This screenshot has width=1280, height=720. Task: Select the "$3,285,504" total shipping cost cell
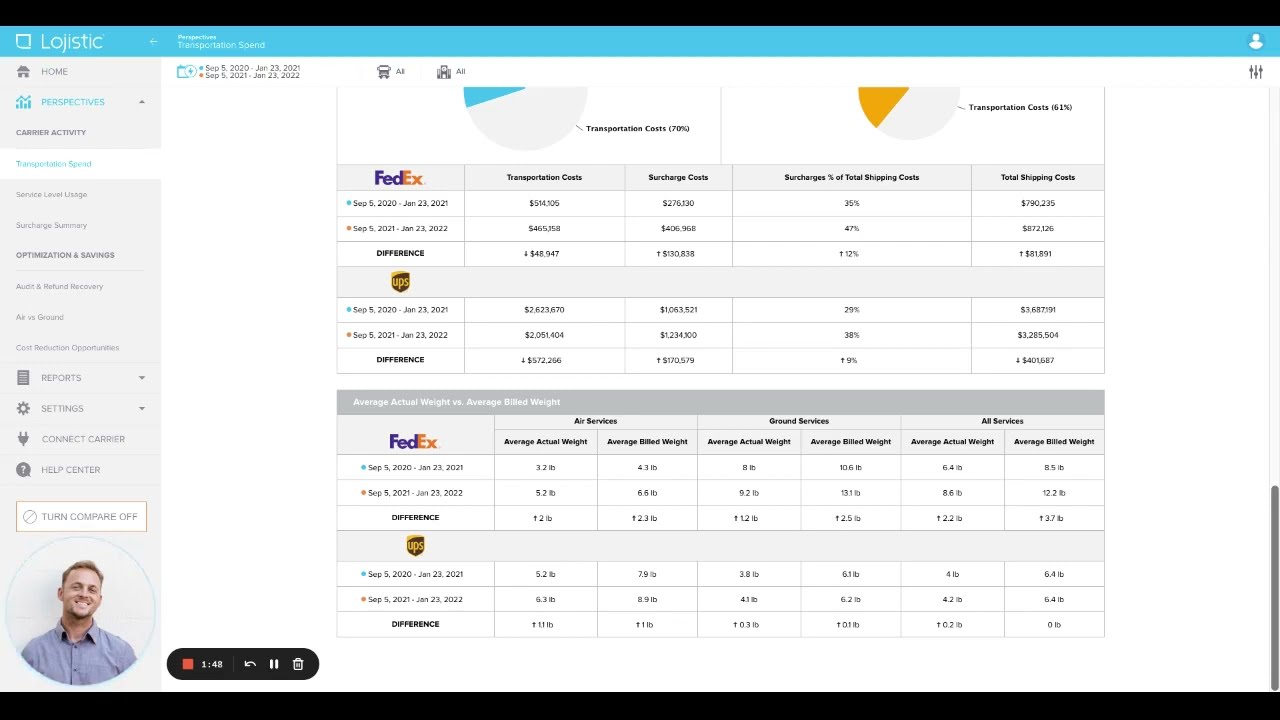pyautogui.click(x=1037, y=335)
